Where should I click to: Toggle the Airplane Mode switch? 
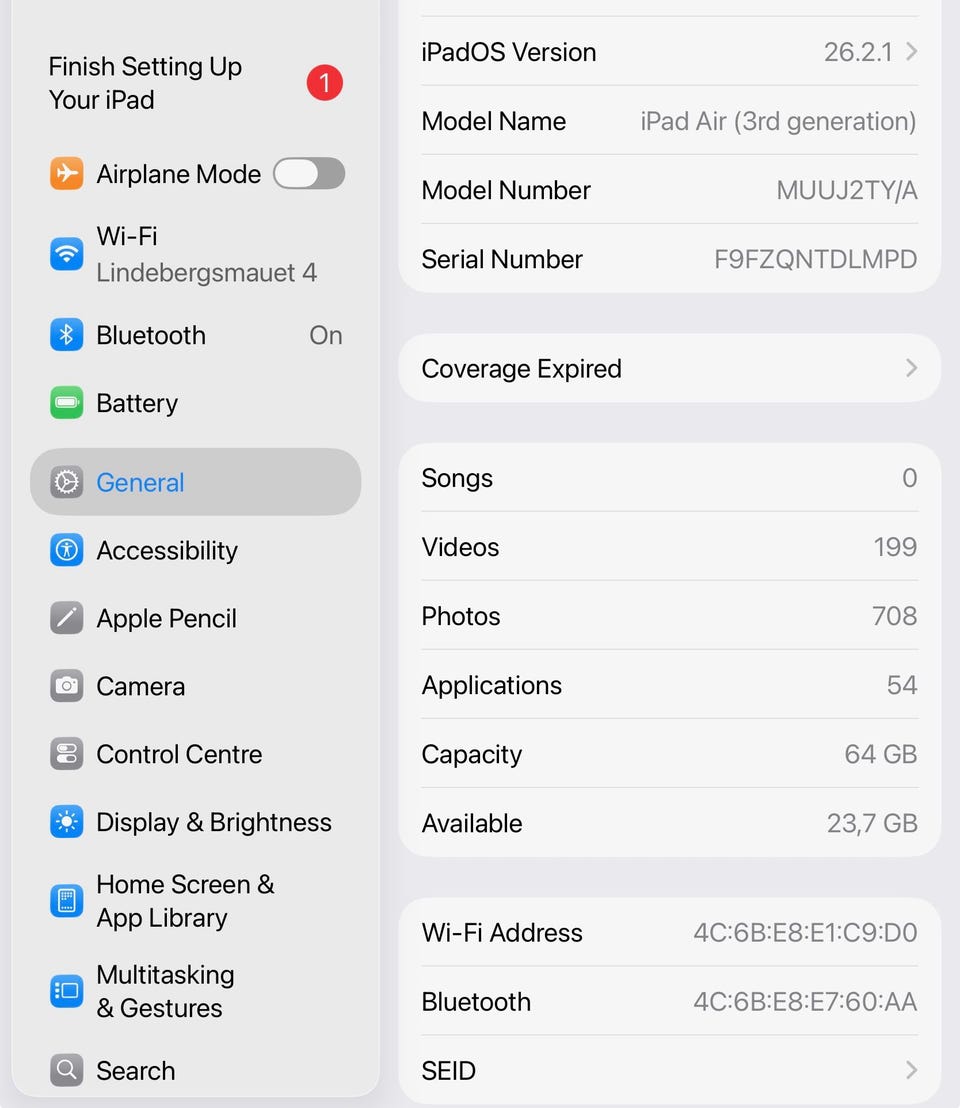click(x=309, y=174)
